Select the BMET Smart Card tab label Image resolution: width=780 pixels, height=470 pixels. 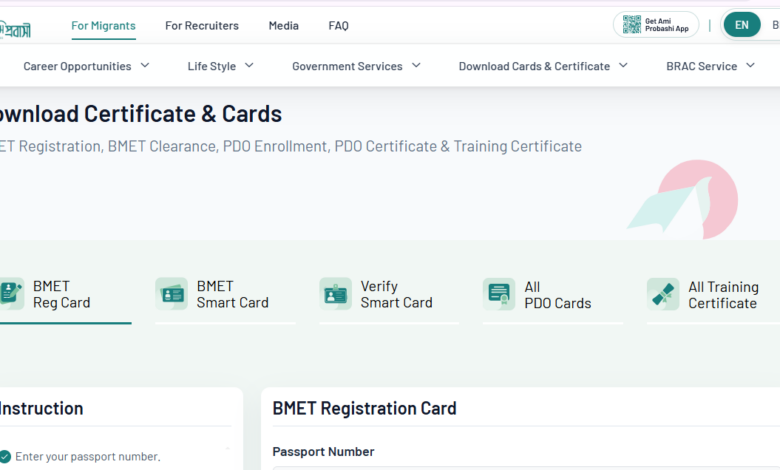click(x=232, y=294)
